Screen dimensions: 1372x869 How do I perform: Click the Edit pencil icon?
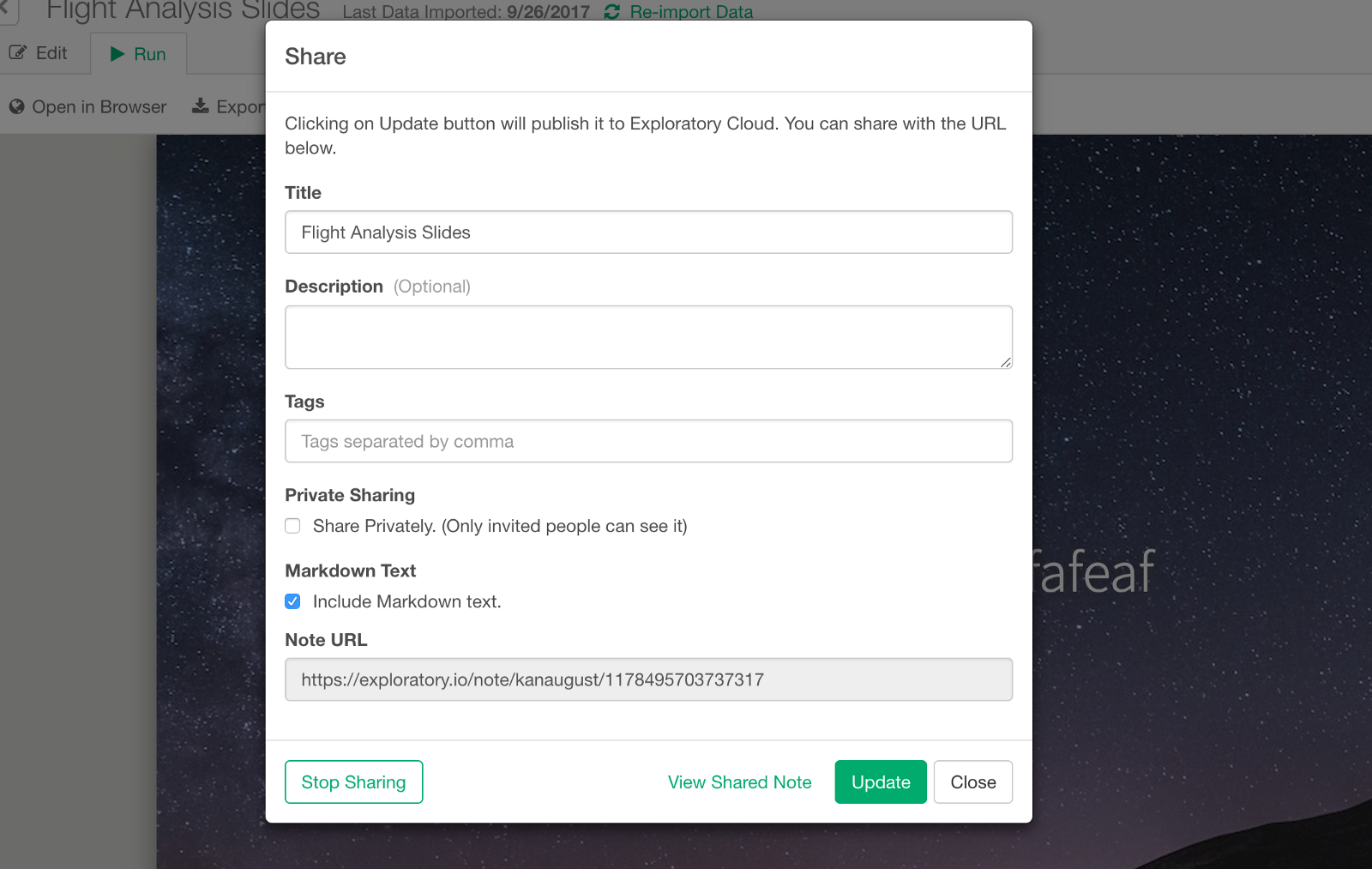(18, 53)
